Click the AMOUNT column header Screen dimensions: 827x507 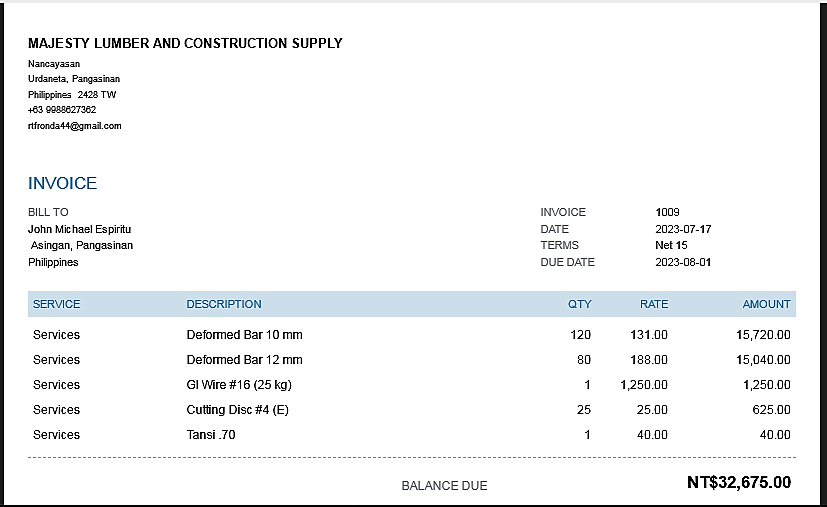[x=766, y=304]
